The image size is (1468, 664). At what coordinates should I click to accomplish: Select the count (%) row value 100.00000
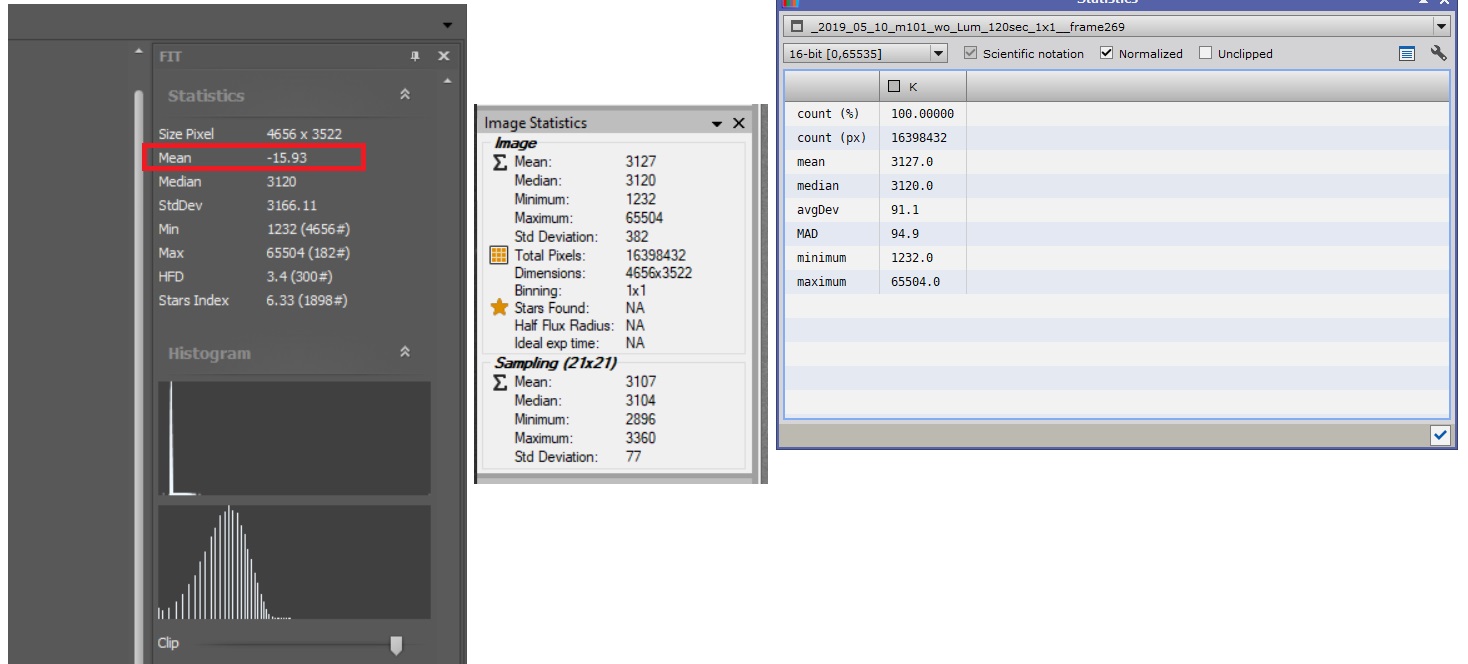[922, 114]
